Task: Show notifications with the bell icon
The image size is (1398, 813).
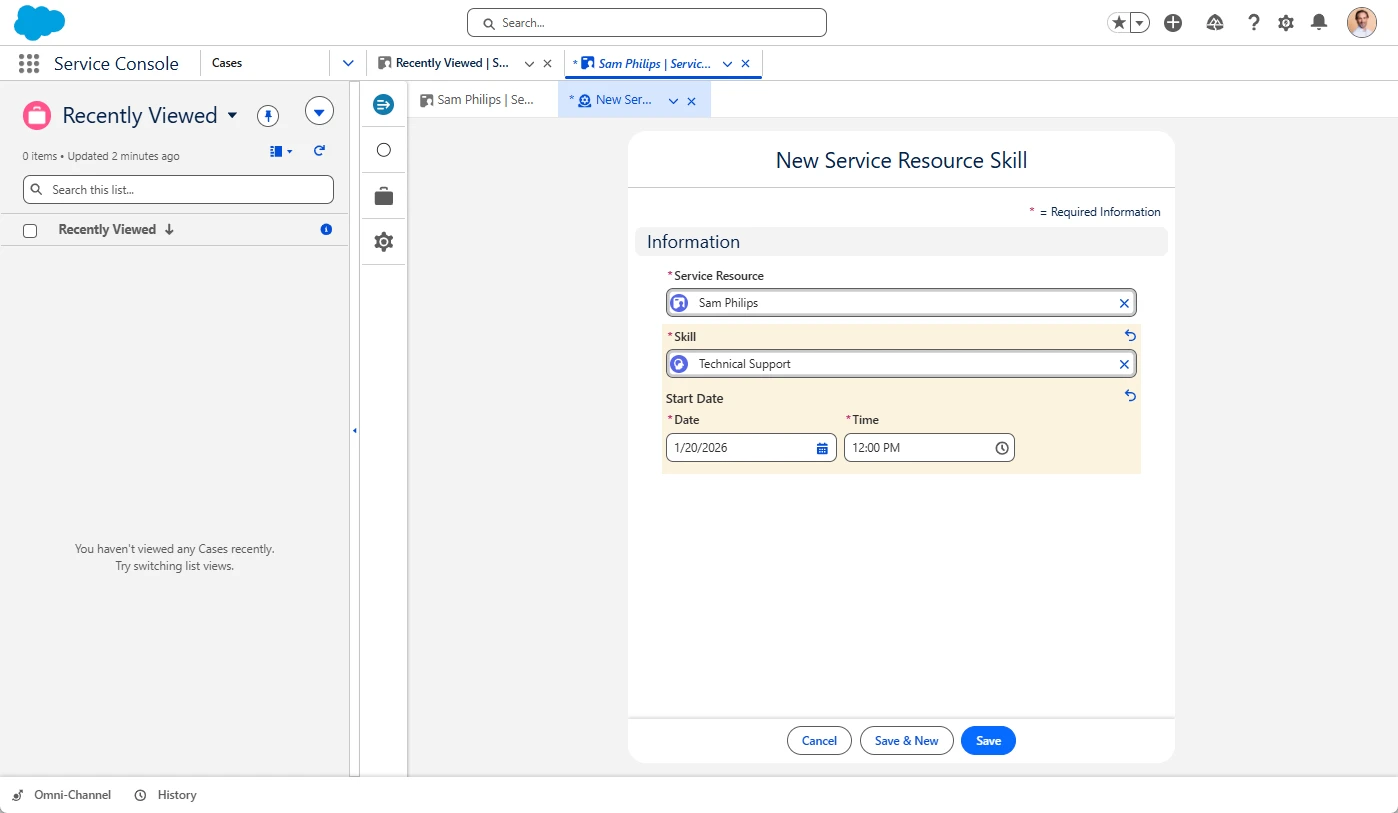Action: pos(1319,22)
